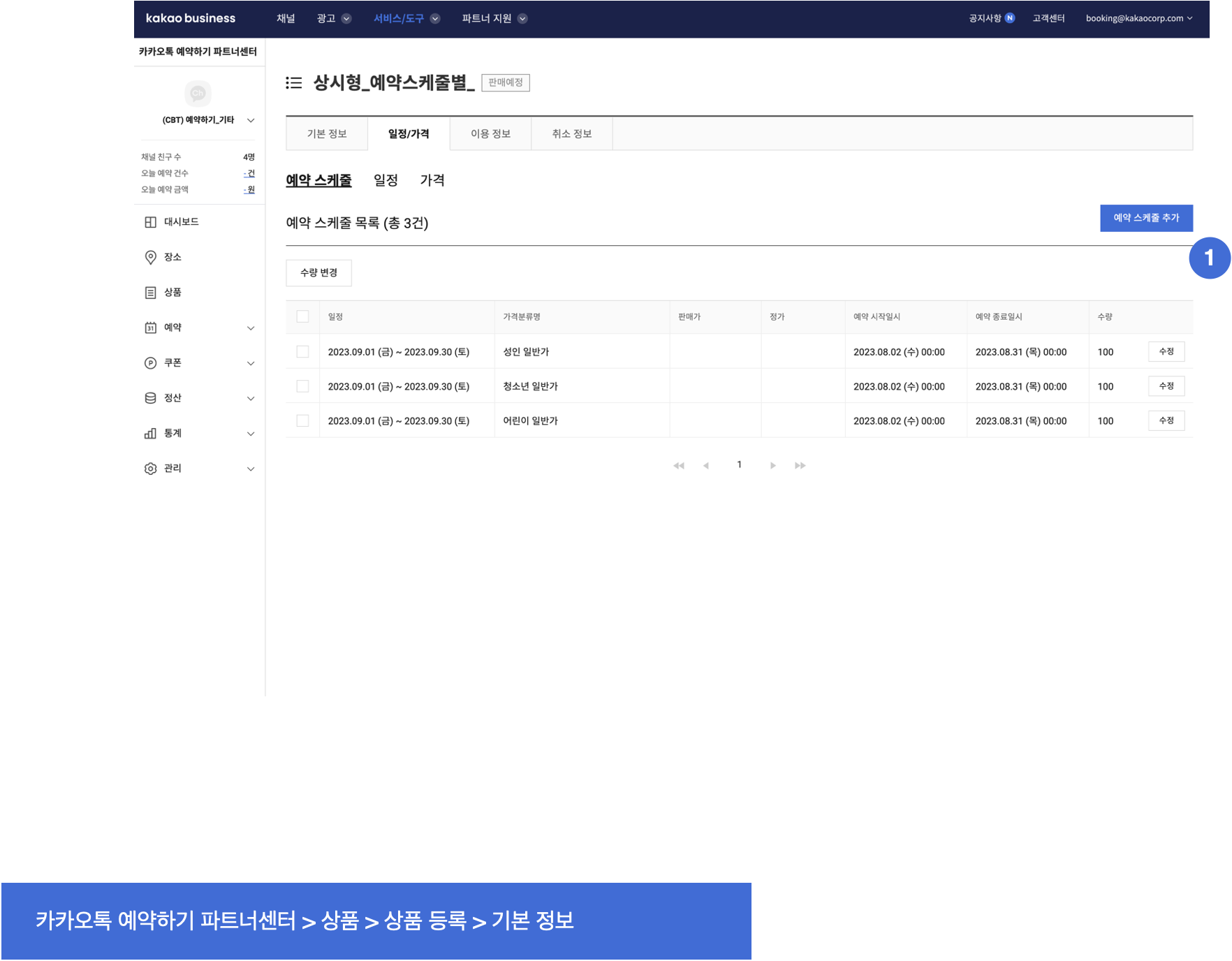
Task: Toggle the select-all checkbox in table header
Action: point(302,317)
